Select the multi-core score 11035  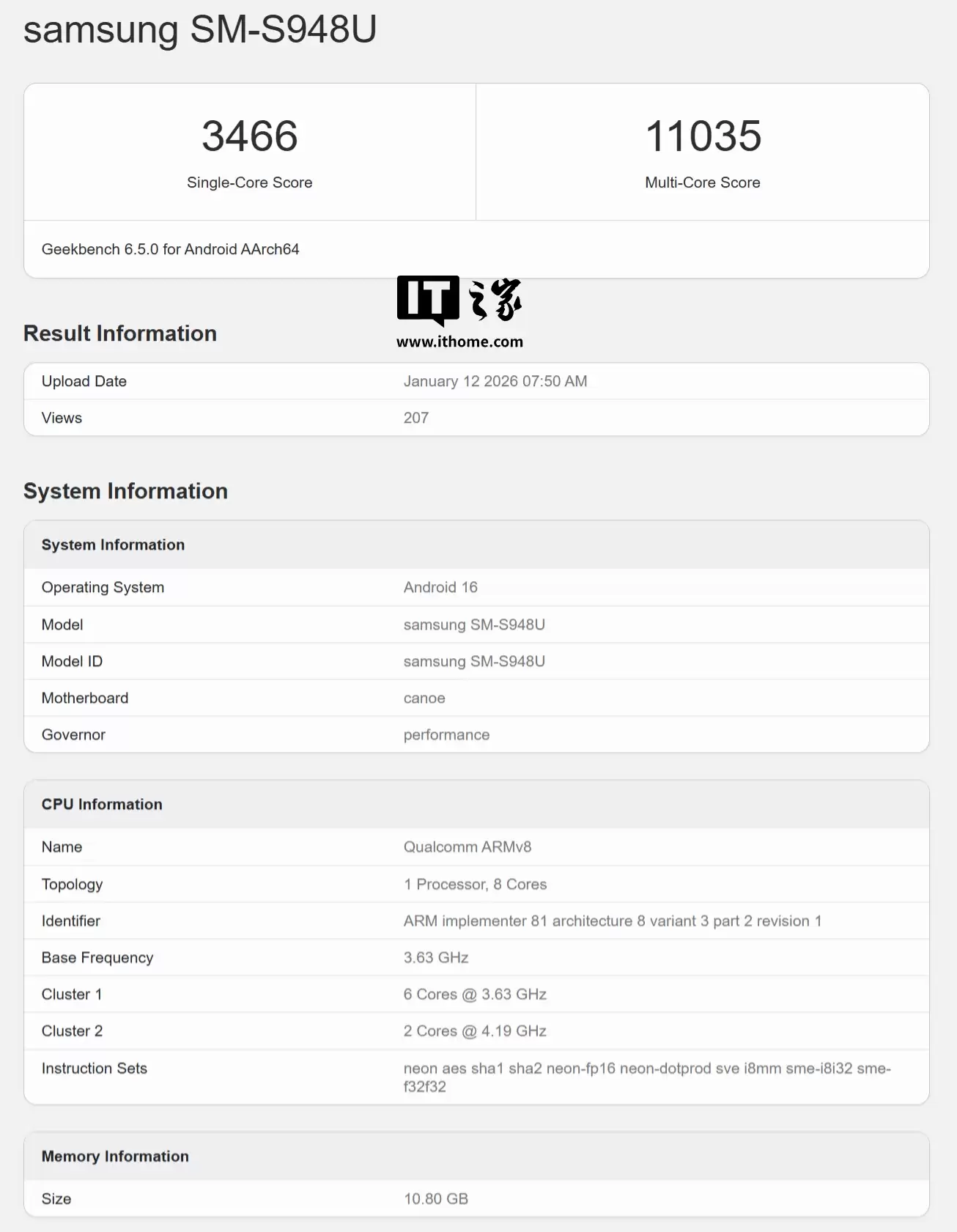pyautogui.click(x=703, y=136)
